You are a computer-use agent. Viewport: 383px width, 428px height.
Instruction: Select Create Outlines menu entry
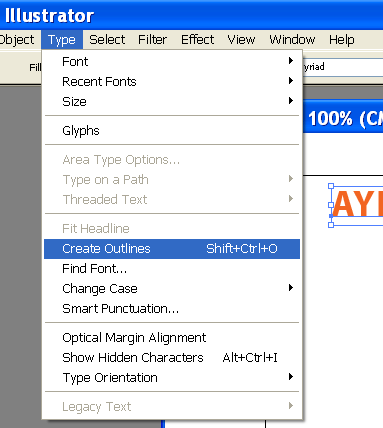[172, 249]
